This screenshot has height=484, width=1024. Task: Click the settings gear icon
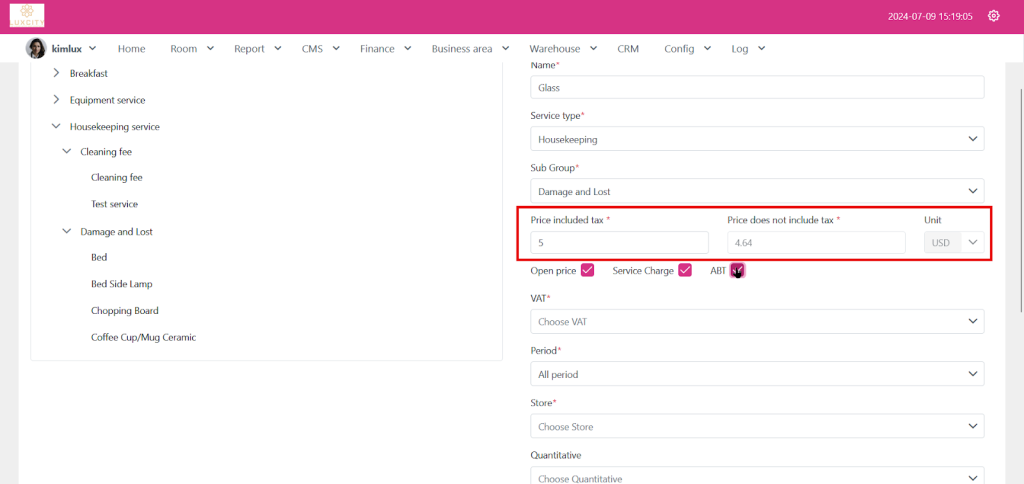pyautogui.click(x=993, y=16)
